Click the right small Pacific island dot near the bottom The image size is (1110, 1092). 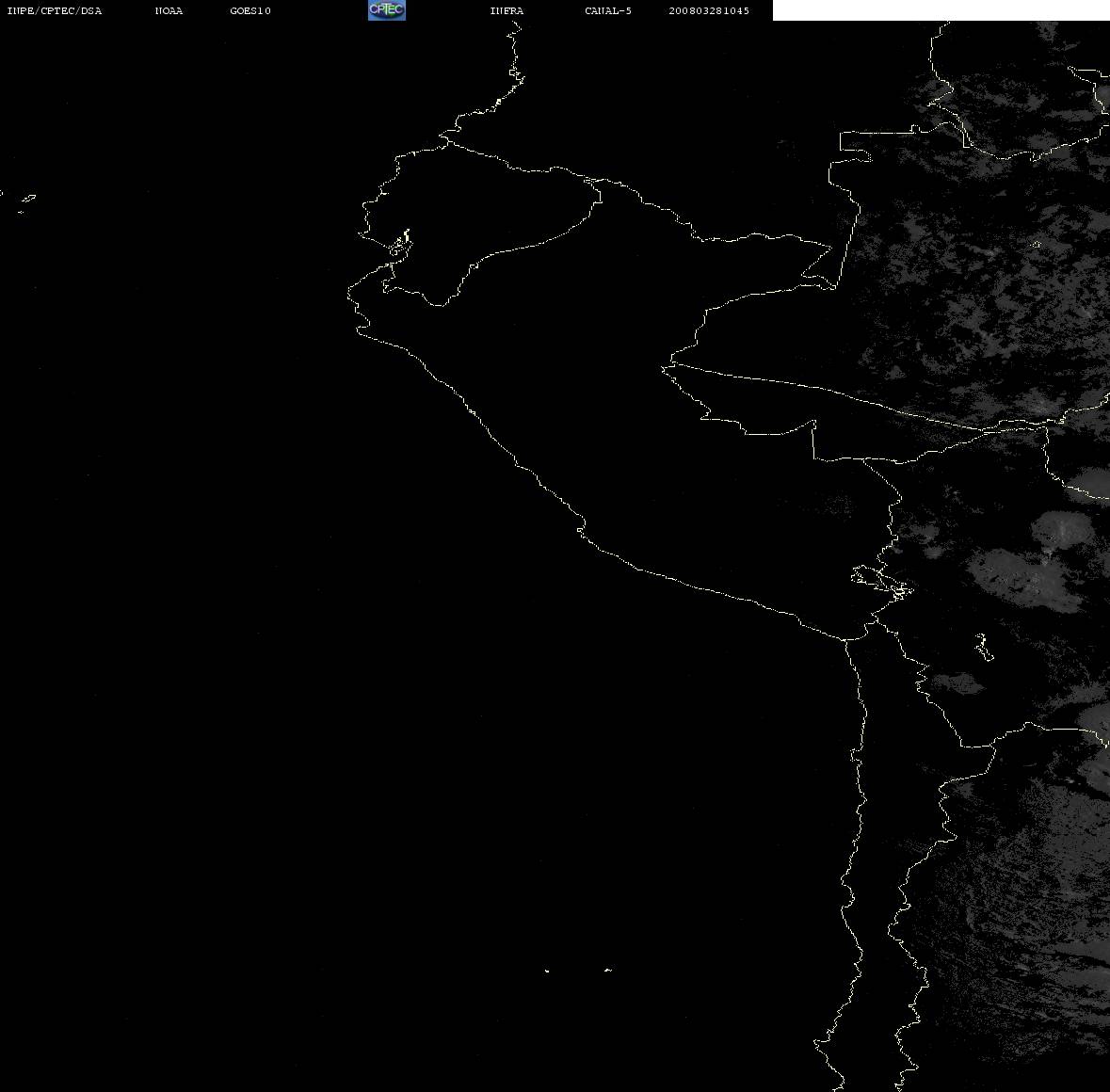click(608, 970)
